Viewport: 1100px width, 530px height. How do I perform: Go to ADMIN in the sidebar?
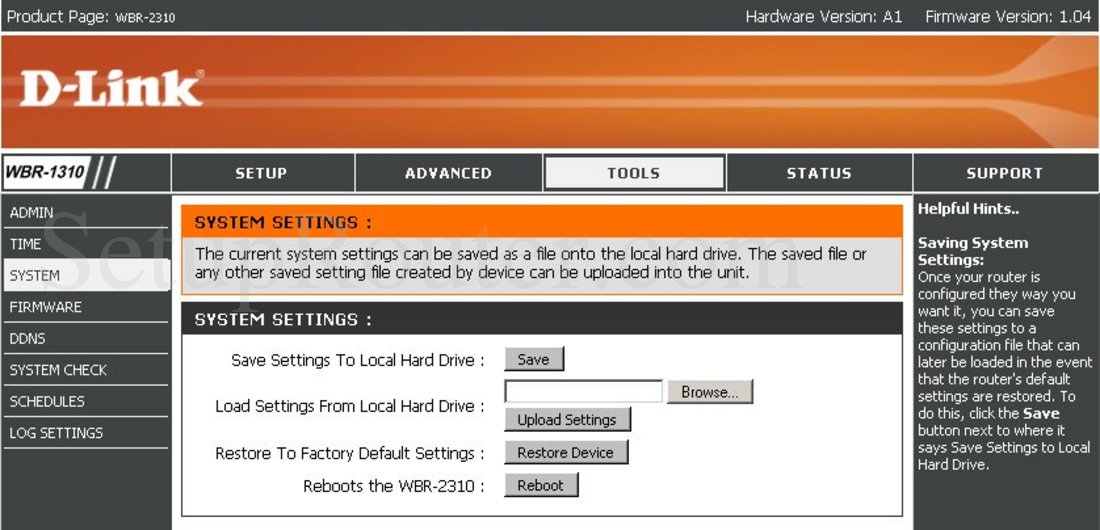[85, 212]
